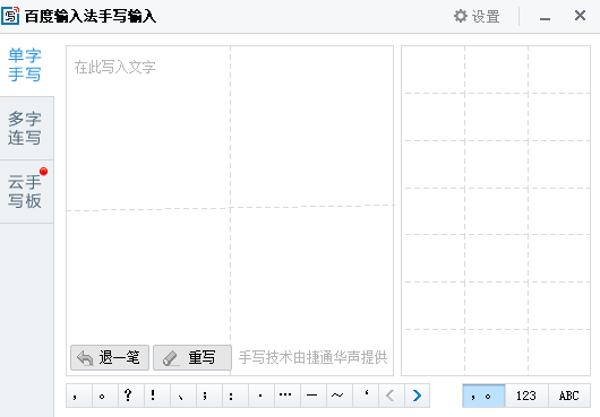600x417 pixels.
Task: Select the punctuation candidate mode toggle
Action: (483, 395)
